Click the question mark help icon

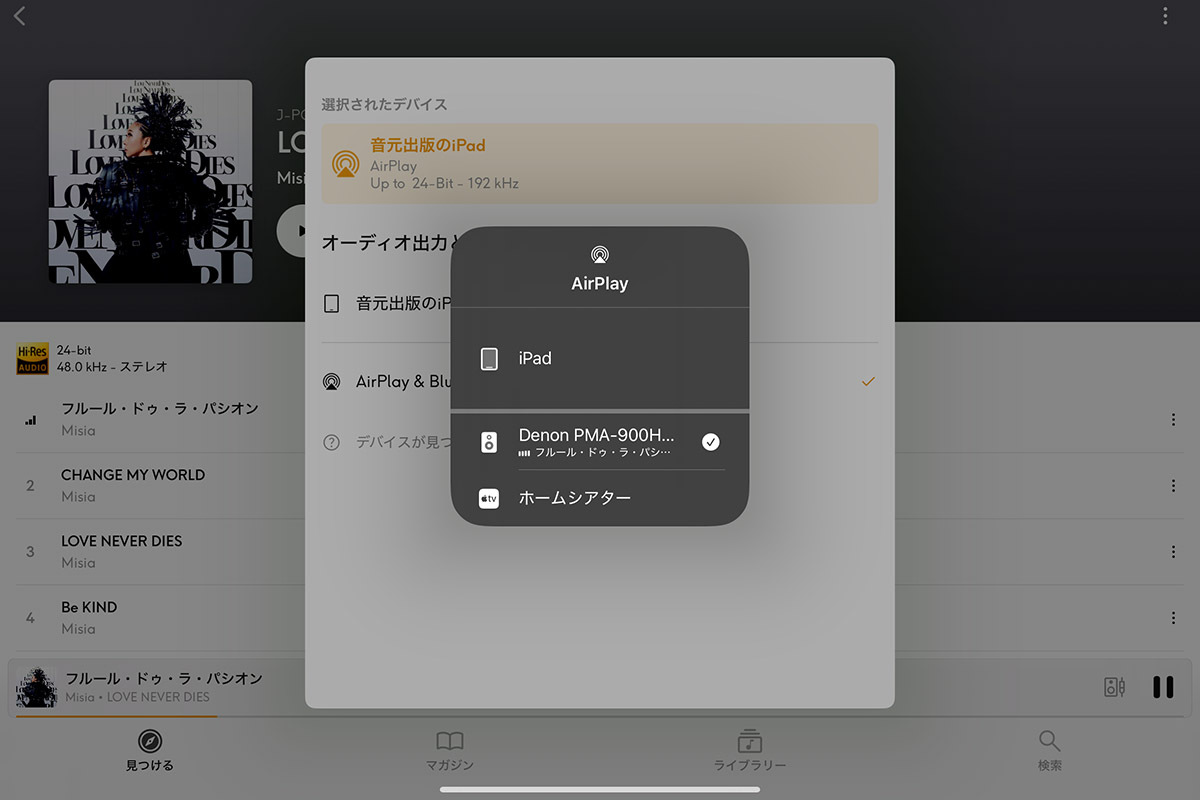tap(332, 442)
